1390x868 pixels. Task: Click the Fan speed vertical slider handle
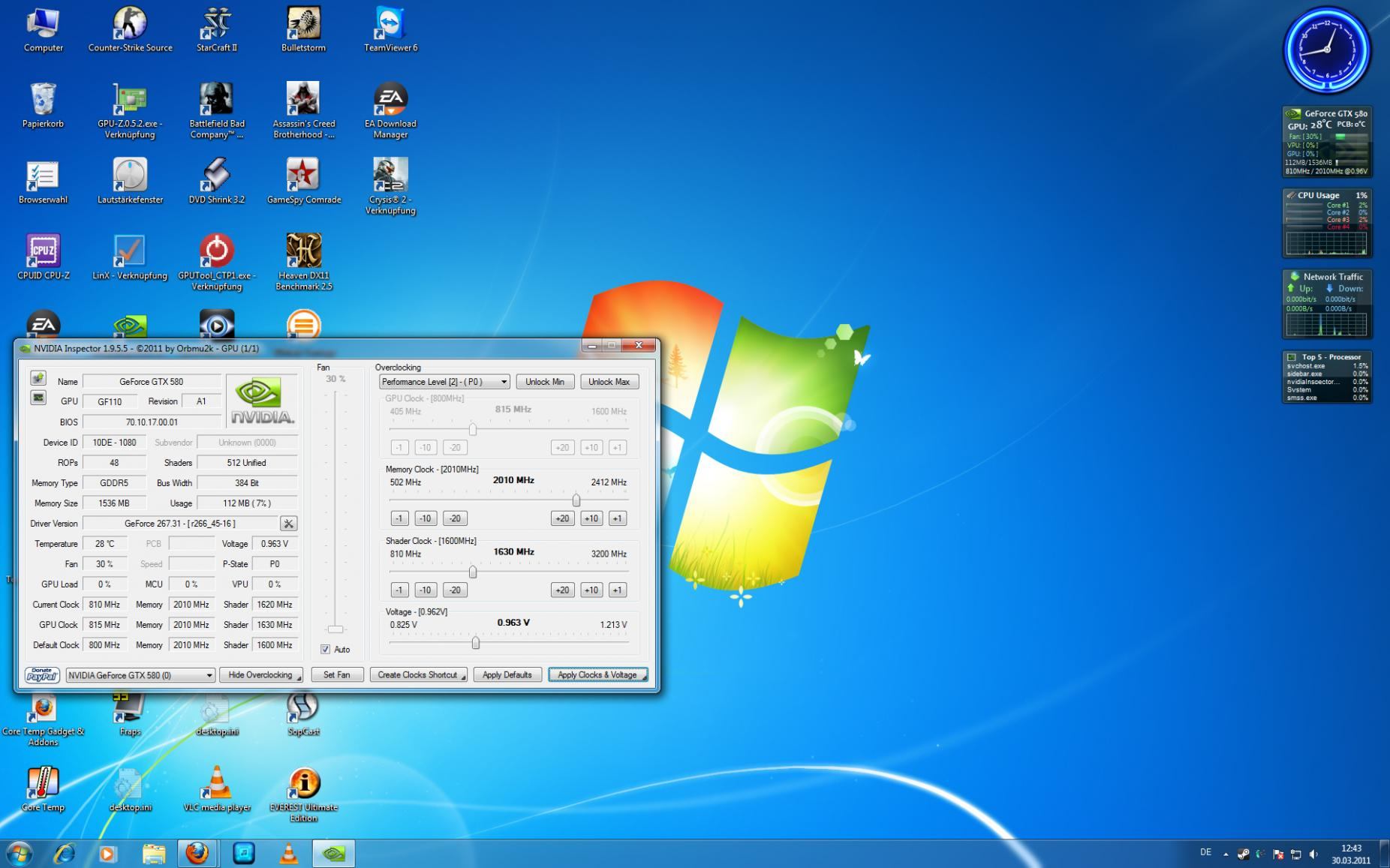click(335, 629)
